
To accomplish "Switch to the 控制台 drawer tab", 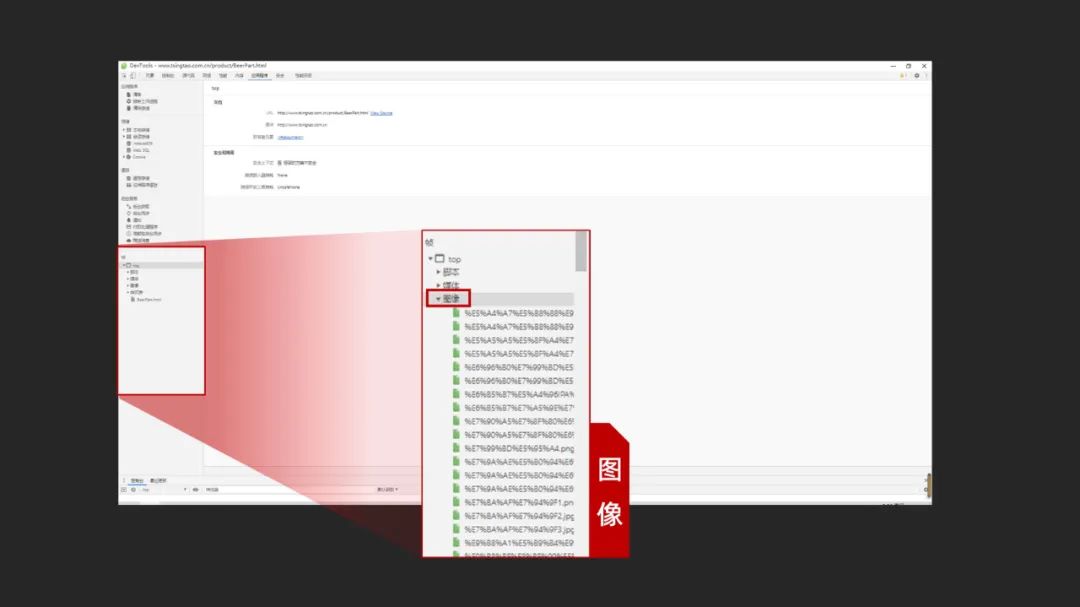I will point(137,480).
